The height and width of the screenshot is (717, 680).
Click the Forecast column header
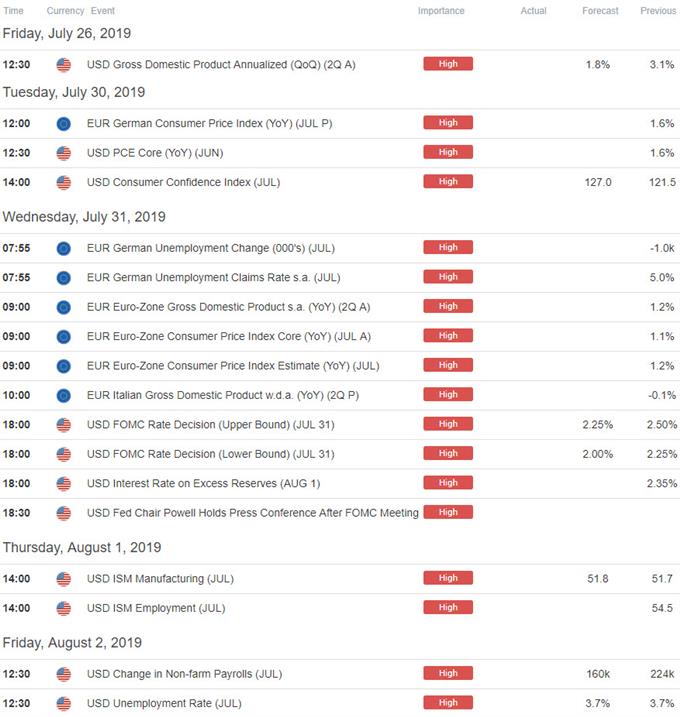600,11
